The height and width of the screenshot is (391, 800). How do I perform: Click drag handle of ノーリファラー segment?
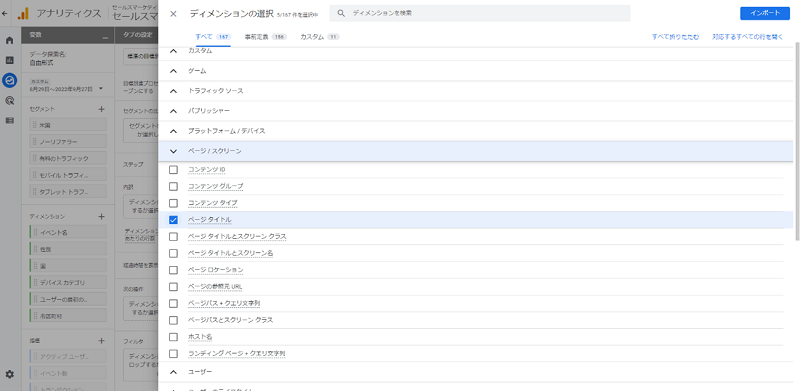35,141
